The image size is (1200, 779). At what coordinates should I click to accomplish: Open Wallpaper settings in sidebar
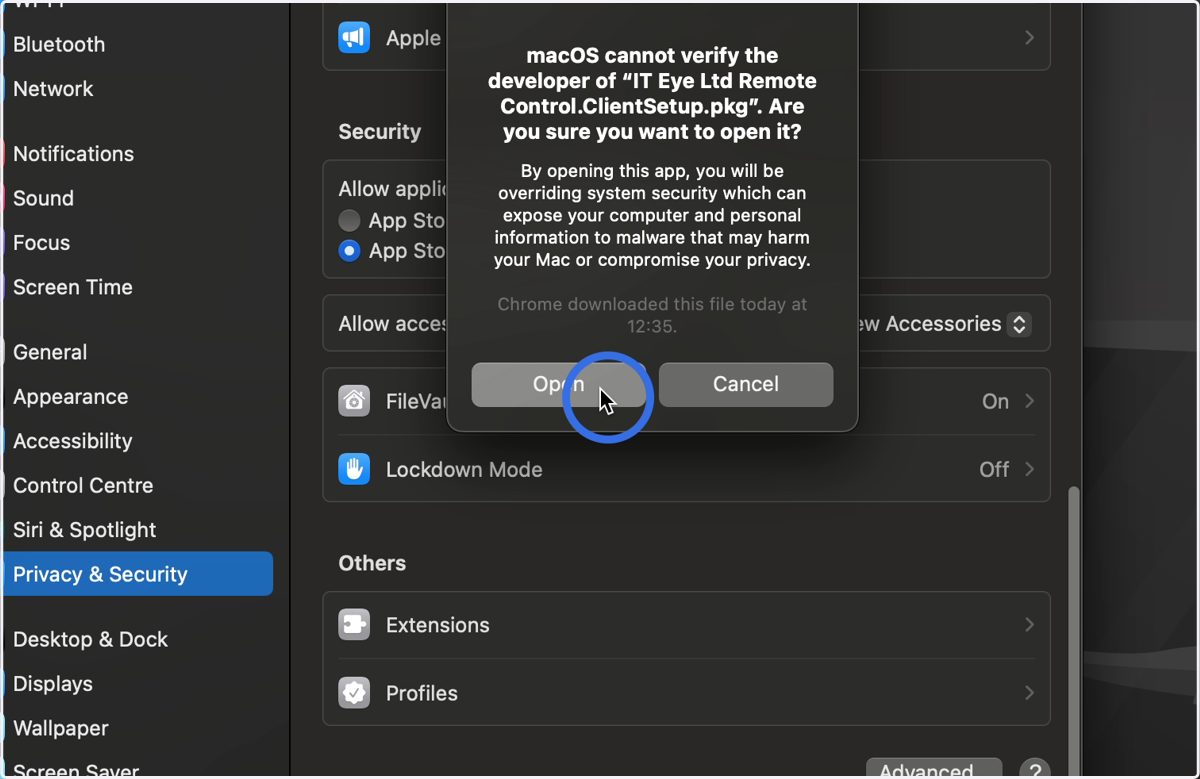(61, 729)
